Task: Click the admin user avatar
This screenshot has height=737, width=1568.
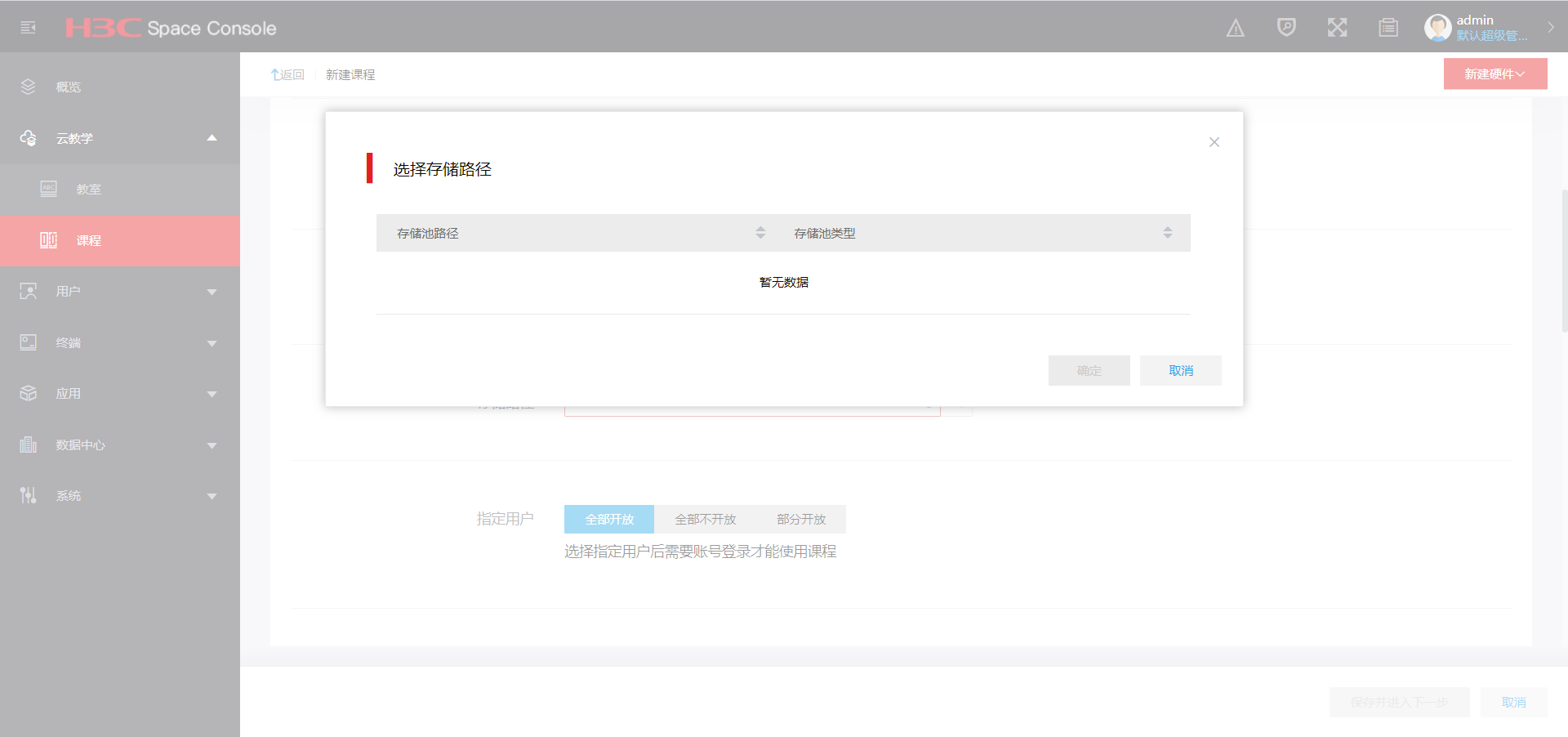Action: (x=1437, y=28)
